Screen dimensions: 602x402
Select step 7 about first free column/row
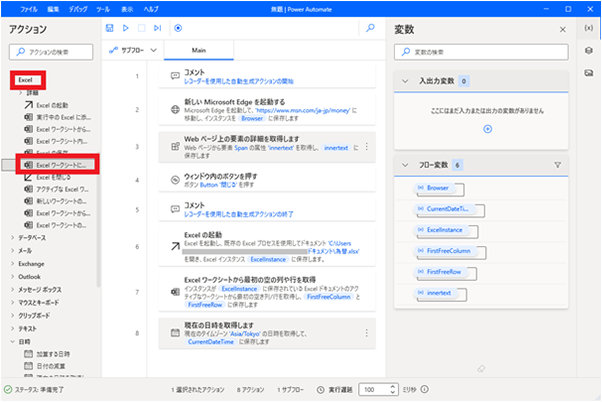(267, 292)
